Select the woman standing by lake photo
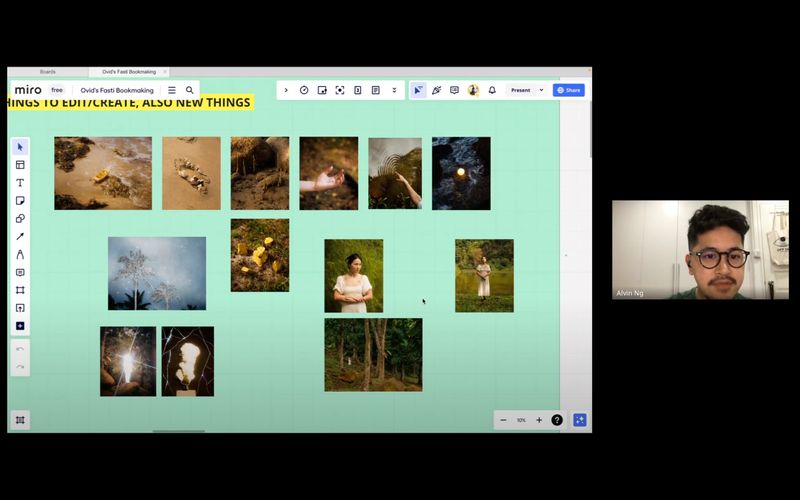 (484, 276)
